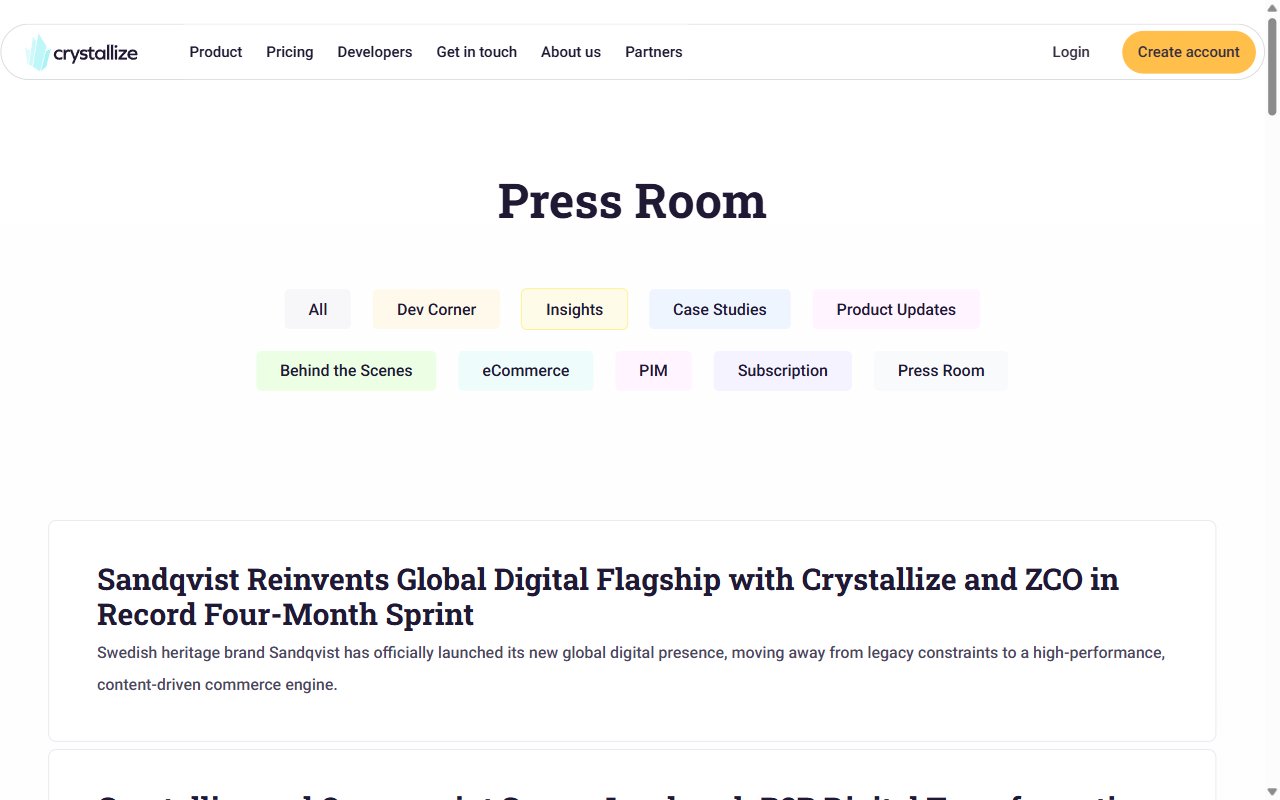The image size is (1280, 800).
Task: Go to Pricing page
Action: point(290,52)
